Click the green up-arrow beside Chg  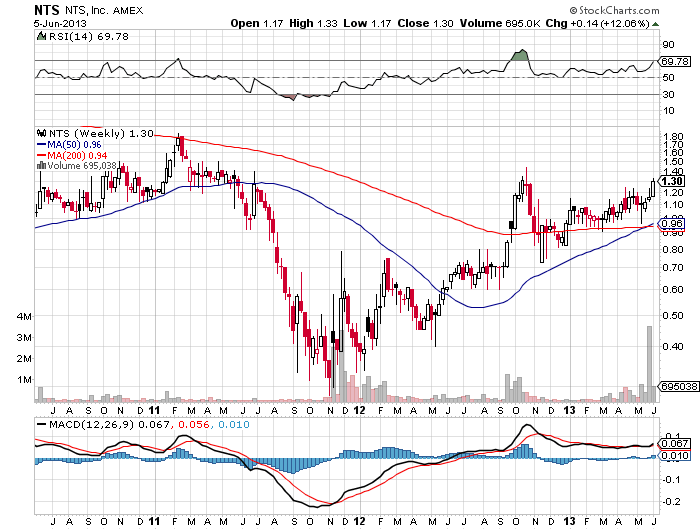click(x=655, y=24)
